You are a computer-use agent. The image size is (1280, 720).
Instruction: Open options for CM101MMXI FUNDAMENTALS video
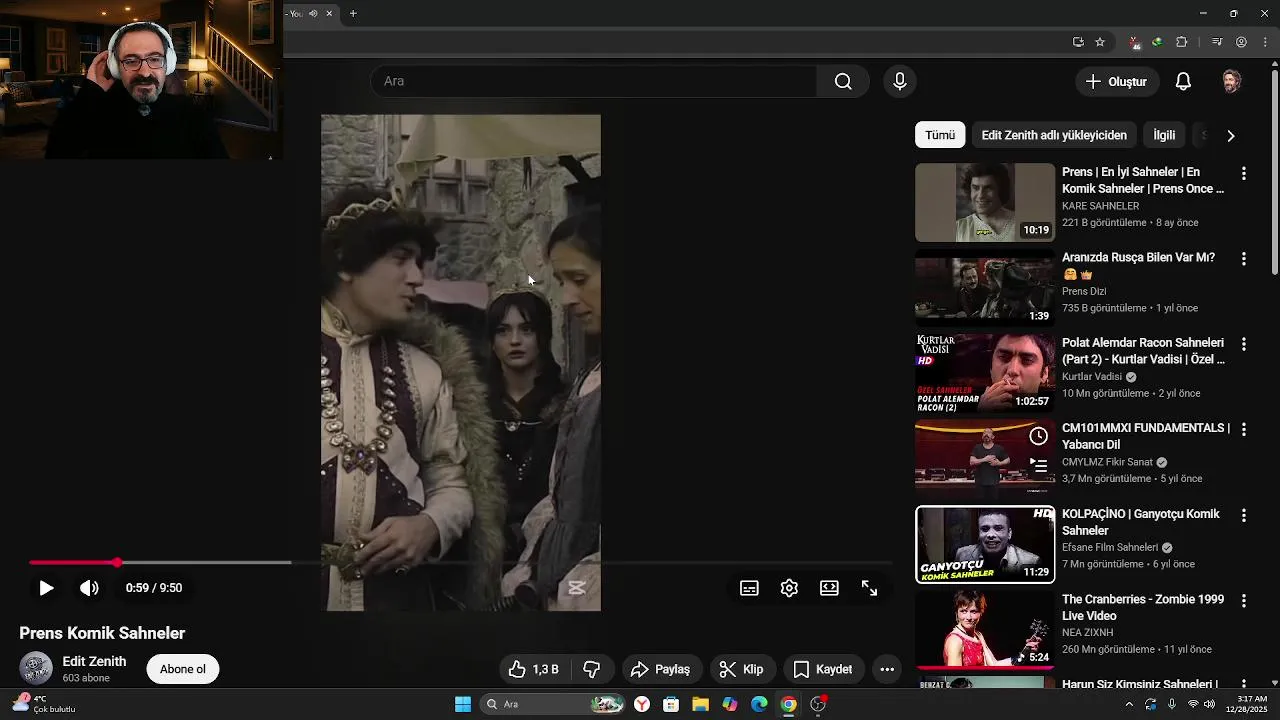1244,429
